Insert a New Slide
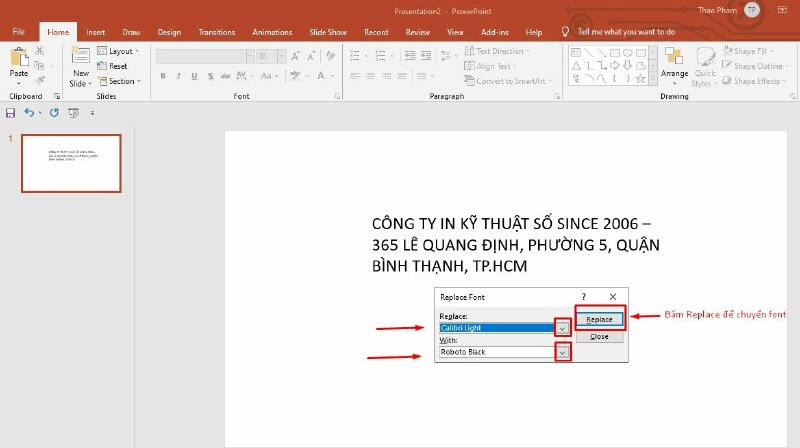 point(81,67)
